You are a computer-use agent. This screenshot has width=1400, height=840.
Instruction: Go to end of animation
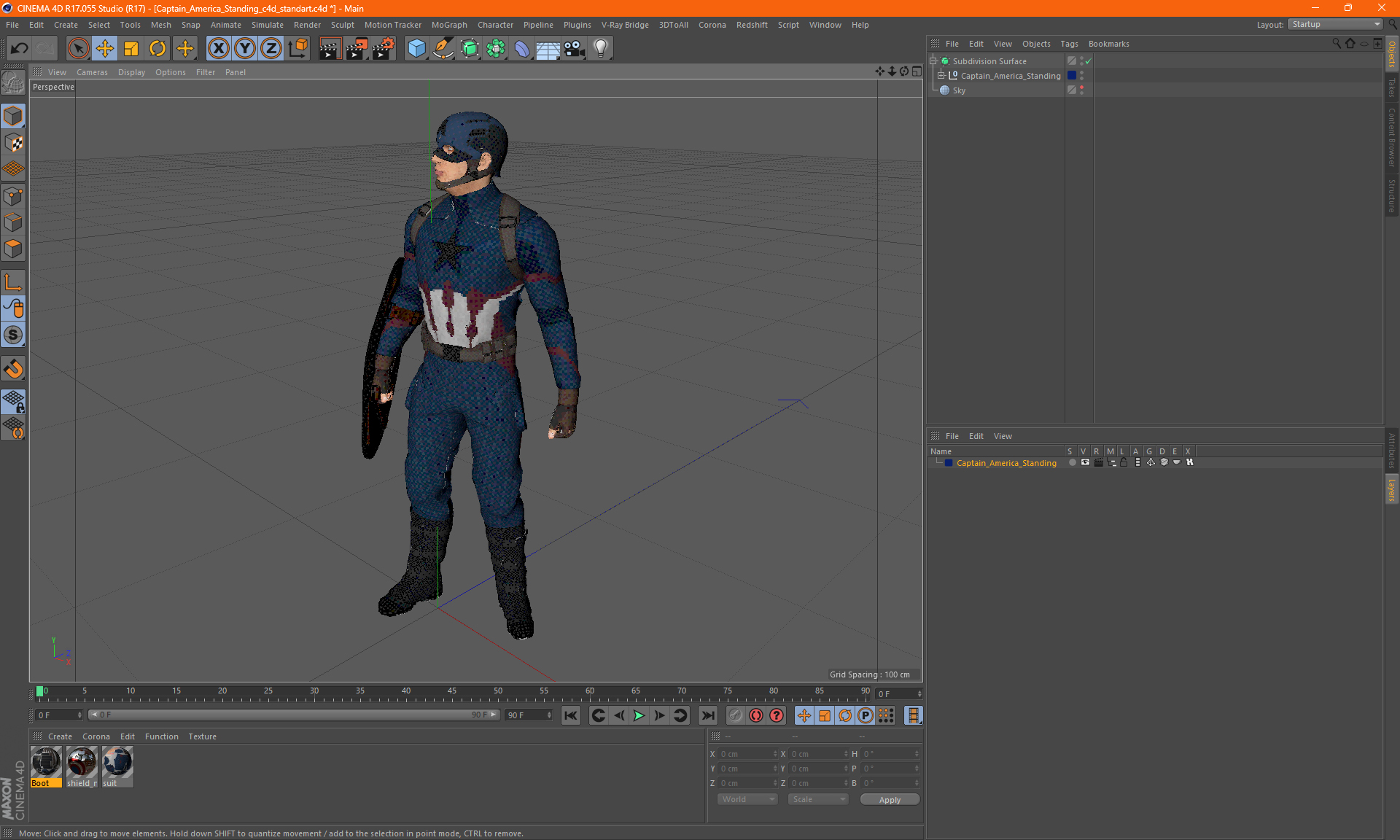(x=707, y=715)
